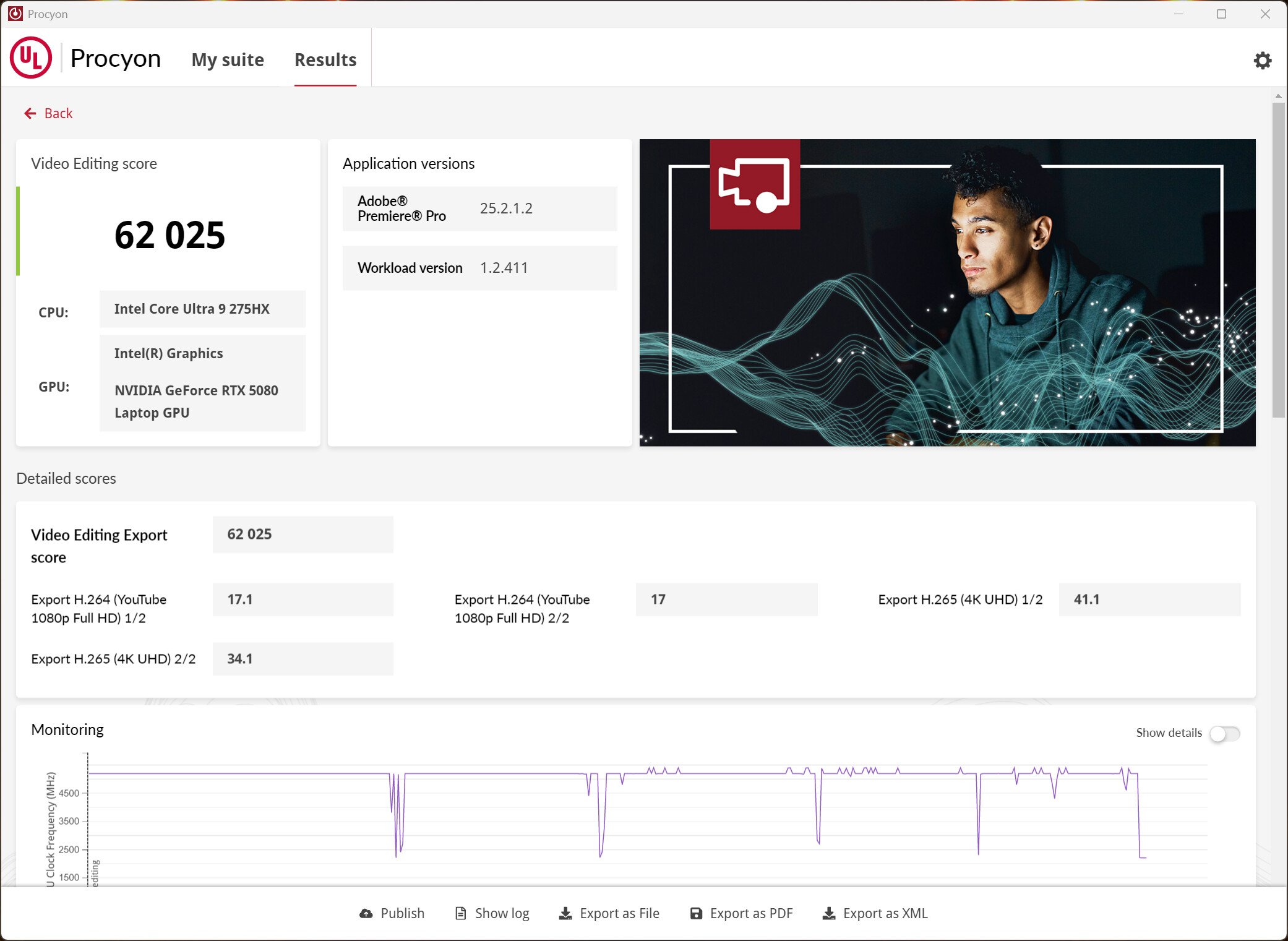Image resolution: width=1288 pixels, height=941 pixels.
Task: Select the Results tab
Action: click(325, 60)
